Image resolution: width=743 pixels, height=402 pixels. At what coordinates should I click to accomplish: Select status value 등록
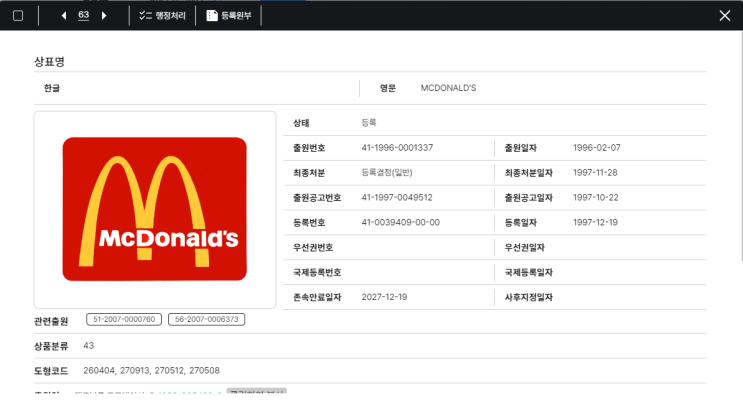pyautogui.click(x=369, y=123)
